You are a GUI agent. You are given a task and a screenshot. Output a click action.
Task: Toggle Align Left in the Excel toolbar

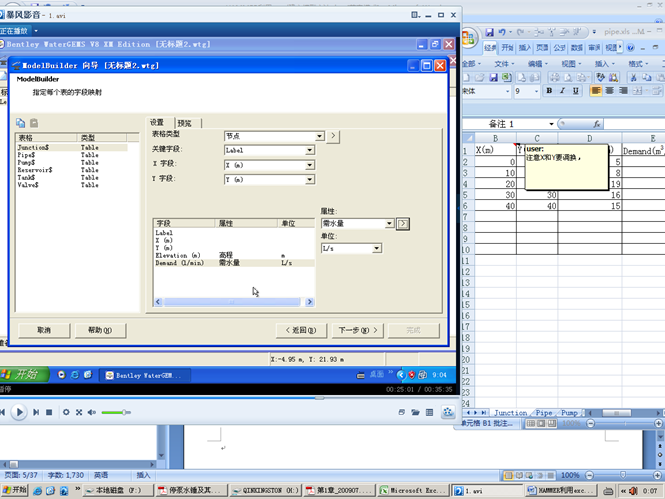coord(596,91)
